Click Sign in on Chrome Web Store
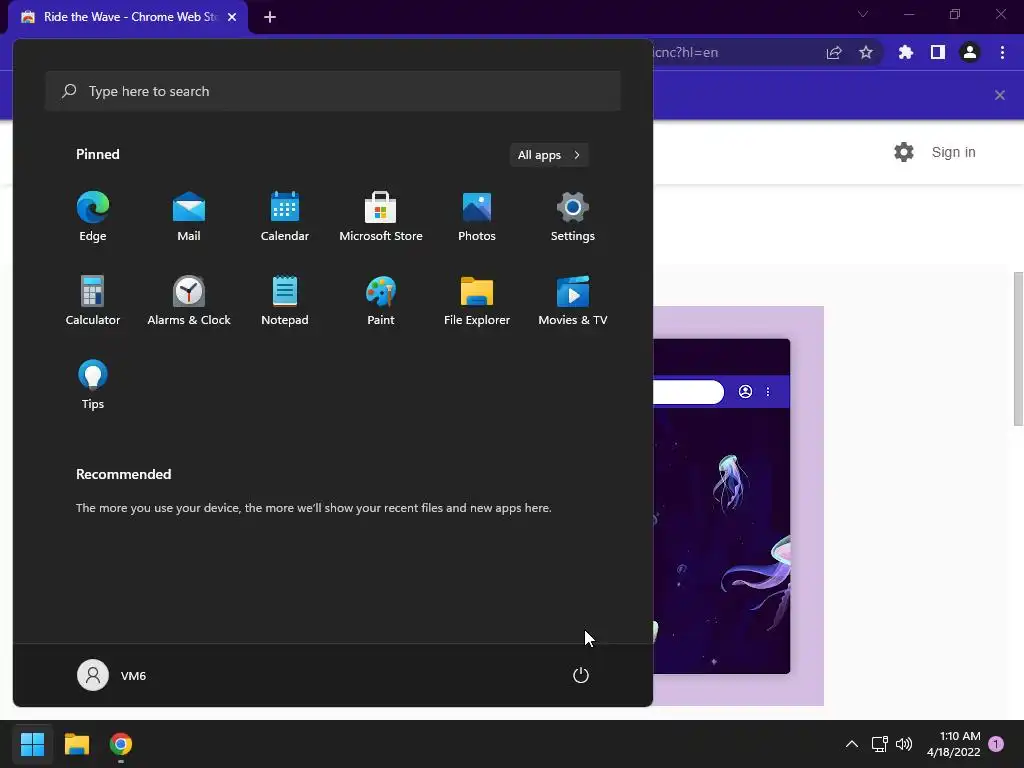1024x768 pixels. (953, 152)
